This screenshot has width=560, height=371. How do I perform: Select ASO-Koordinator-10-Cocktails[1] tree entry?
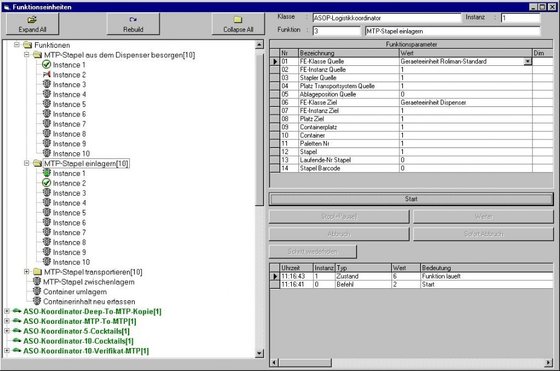78,341
